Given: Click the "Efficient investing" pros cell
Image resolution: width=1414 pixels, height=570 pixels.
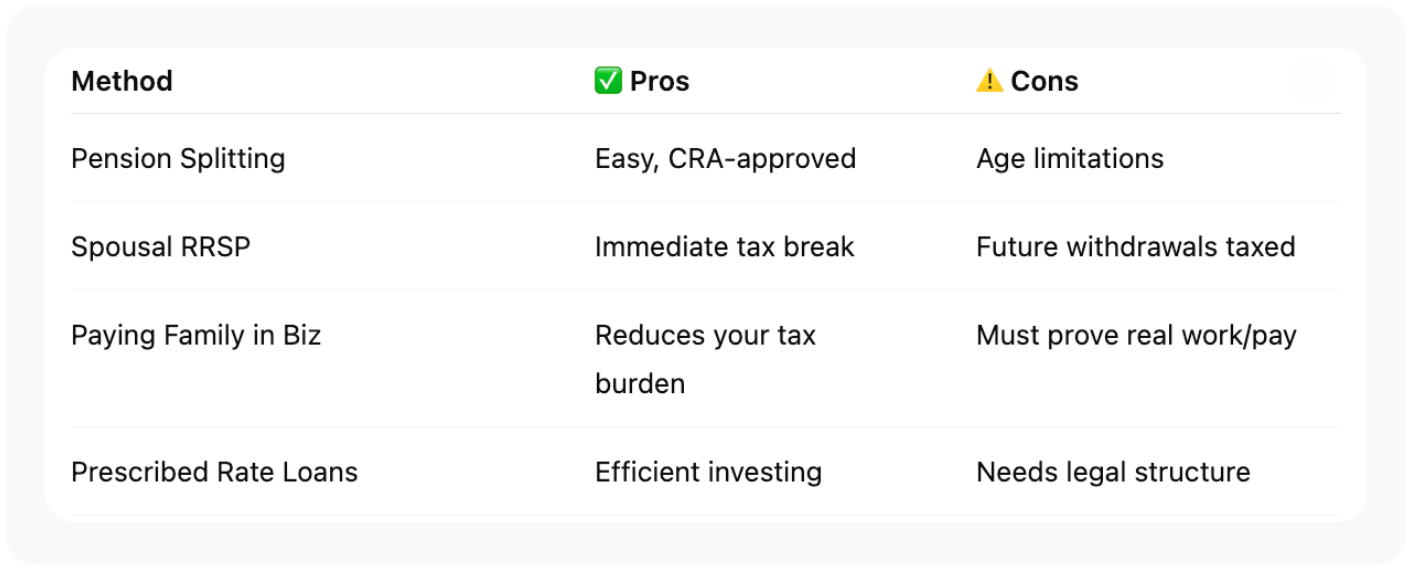Looking at the screenshot, I should (708, 471).
